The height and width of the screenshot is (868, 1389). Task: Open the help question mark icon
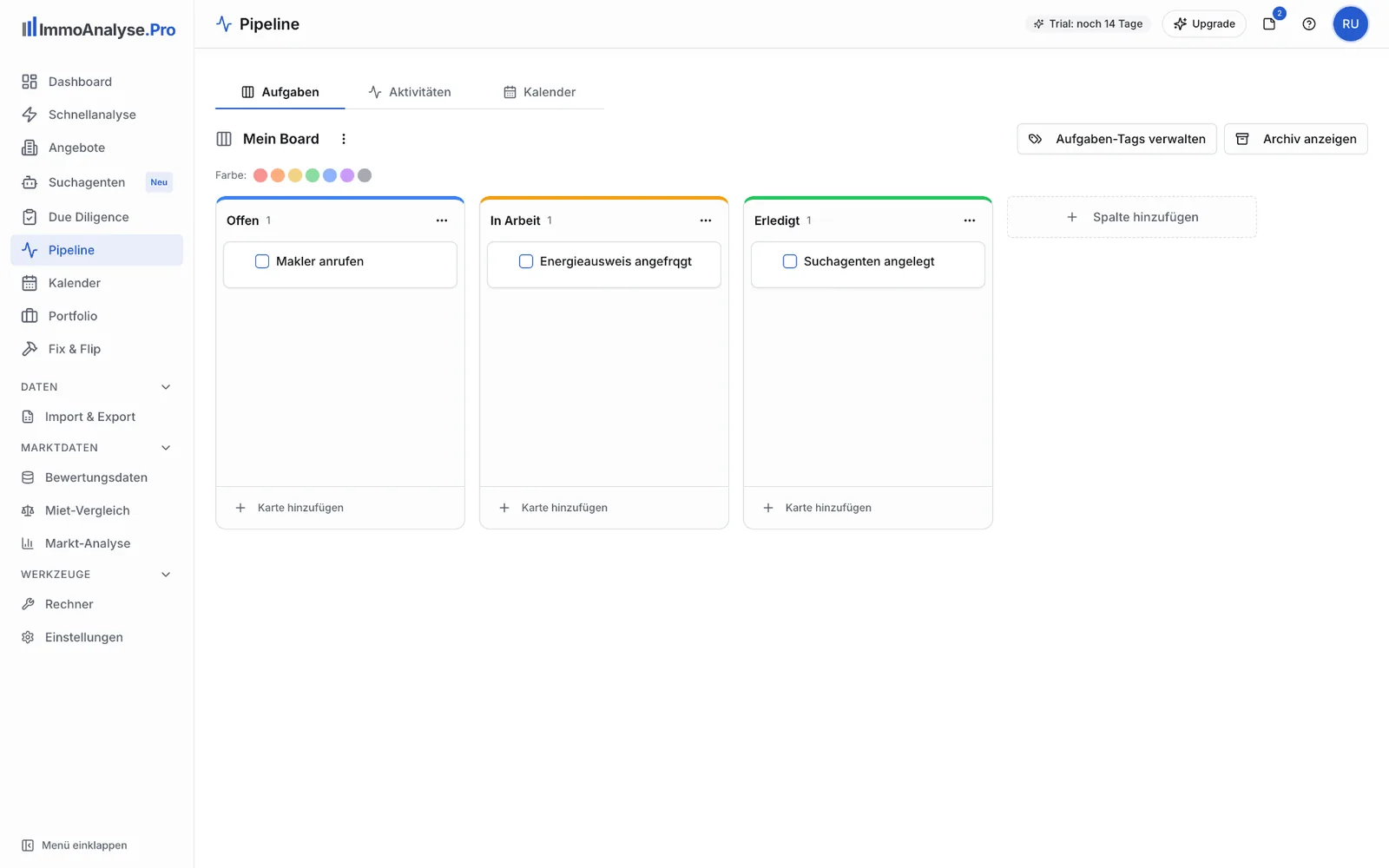point(1309,24)
